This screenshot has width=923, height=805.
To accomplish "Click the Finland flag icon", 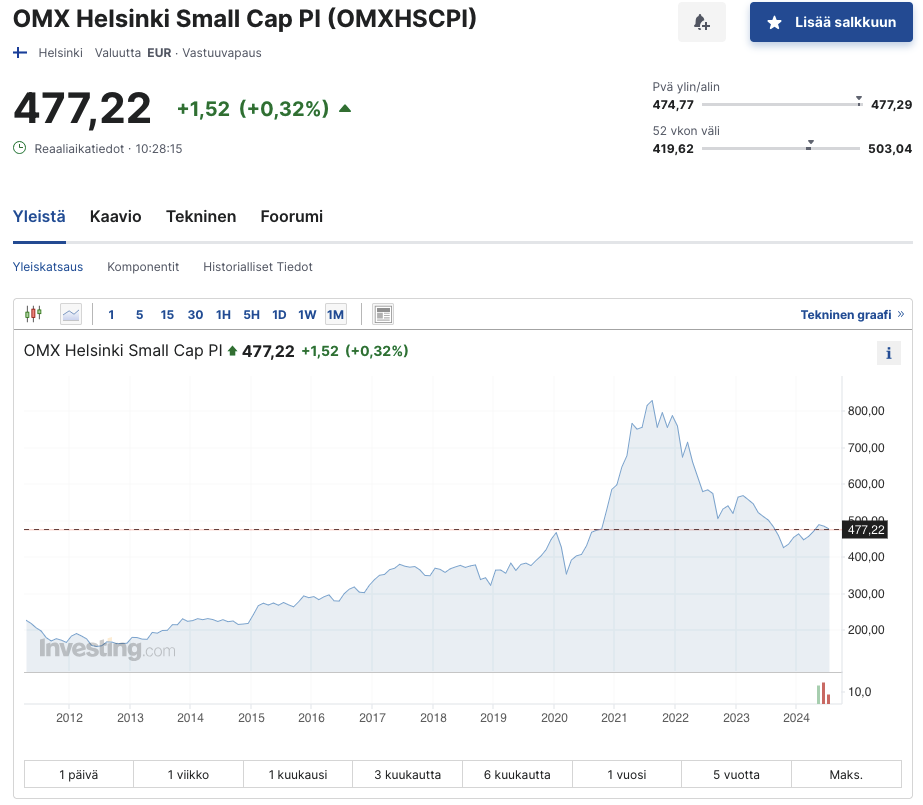I will pyautogui.click(x=20, y=52).
